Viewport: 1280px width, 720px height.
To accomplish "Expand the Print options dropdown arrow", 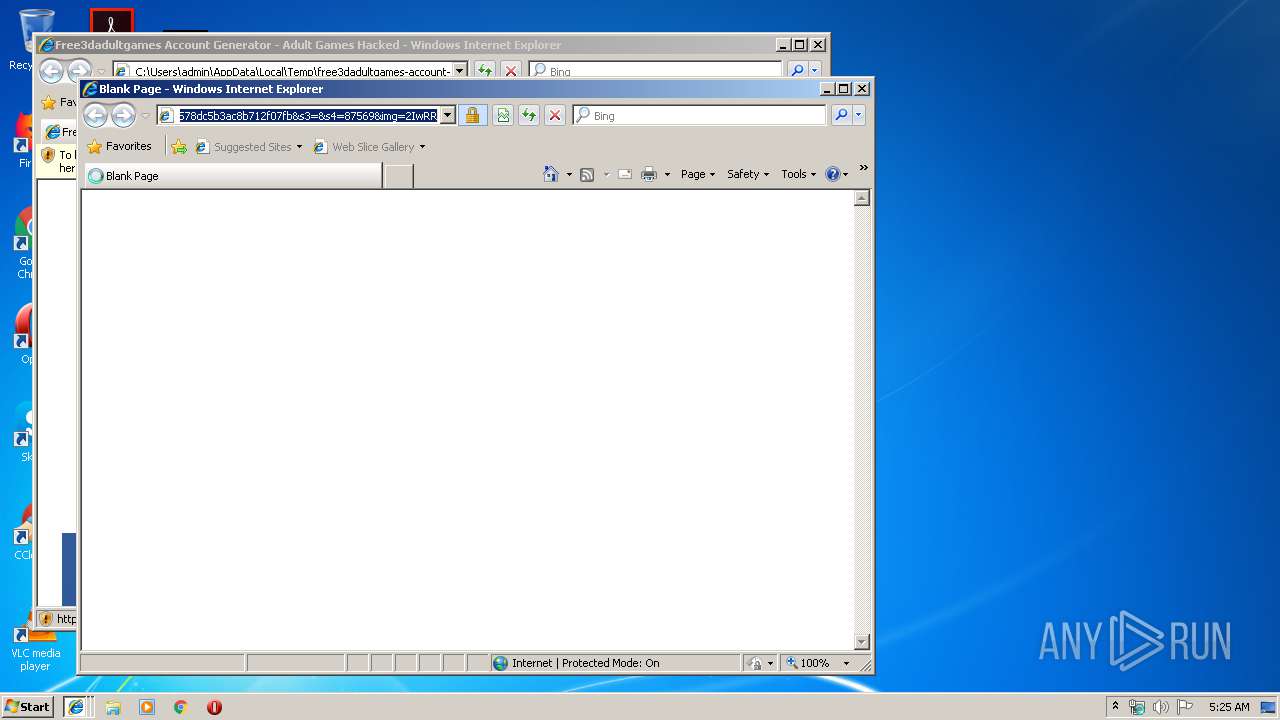I will click(667, 174).
